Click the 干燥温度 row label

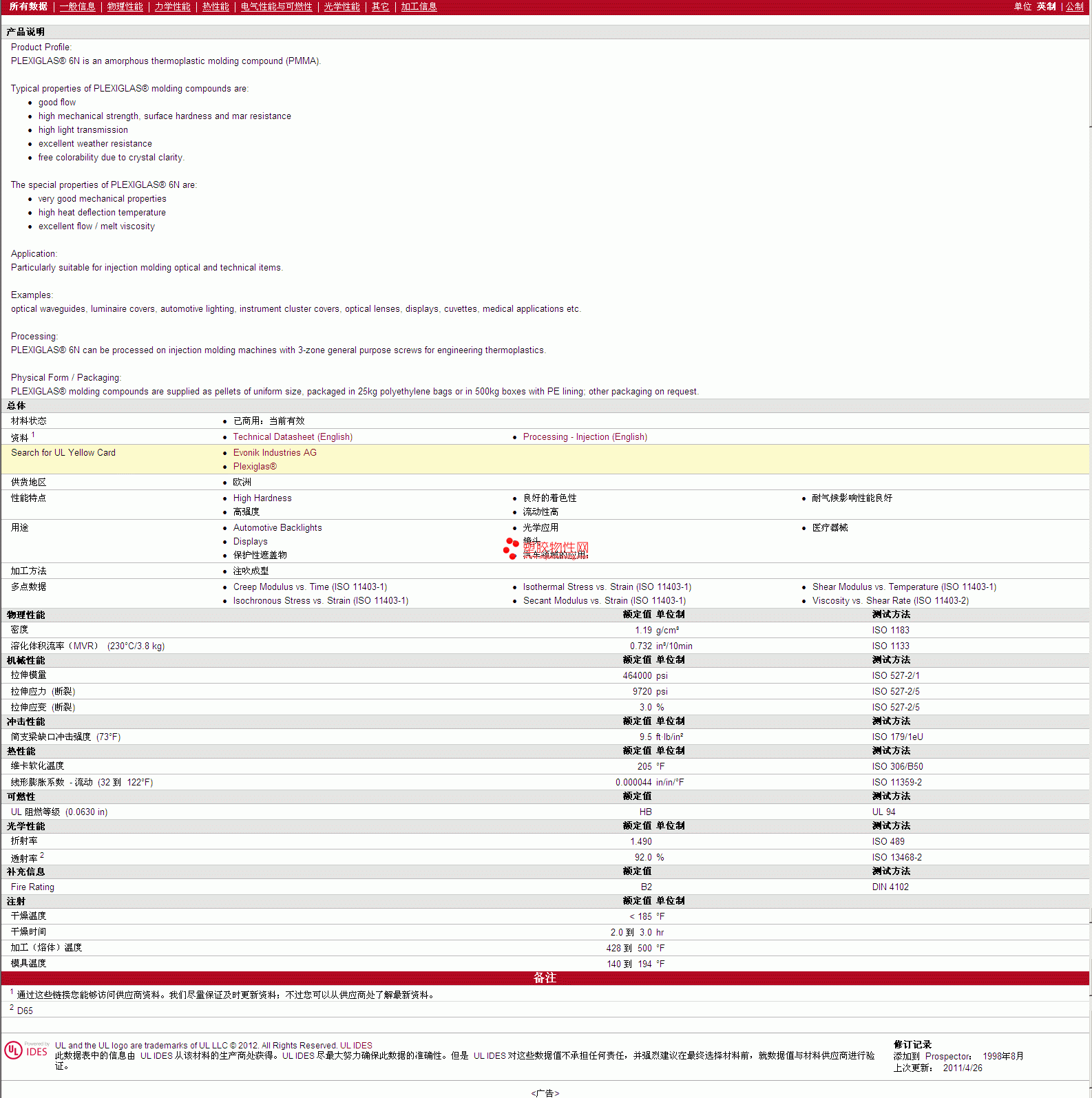[28, 916]
